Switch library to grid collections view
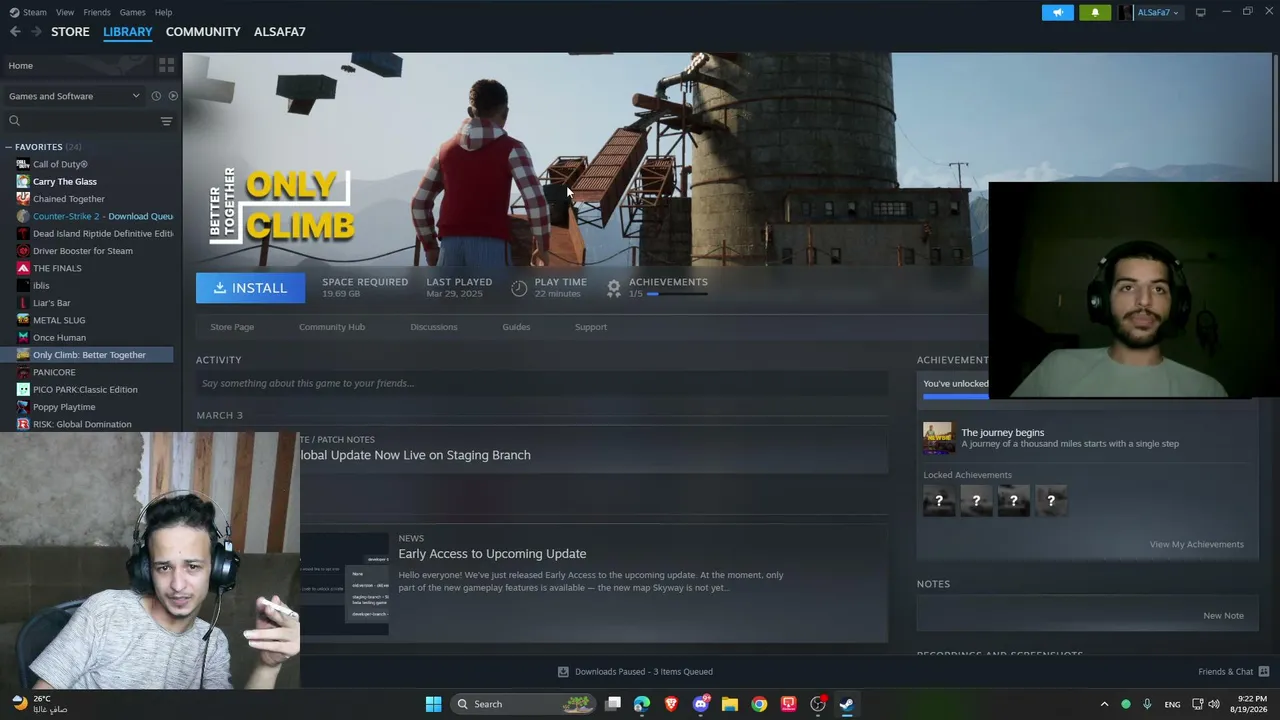1280x720 pixels. pos(166,65)
